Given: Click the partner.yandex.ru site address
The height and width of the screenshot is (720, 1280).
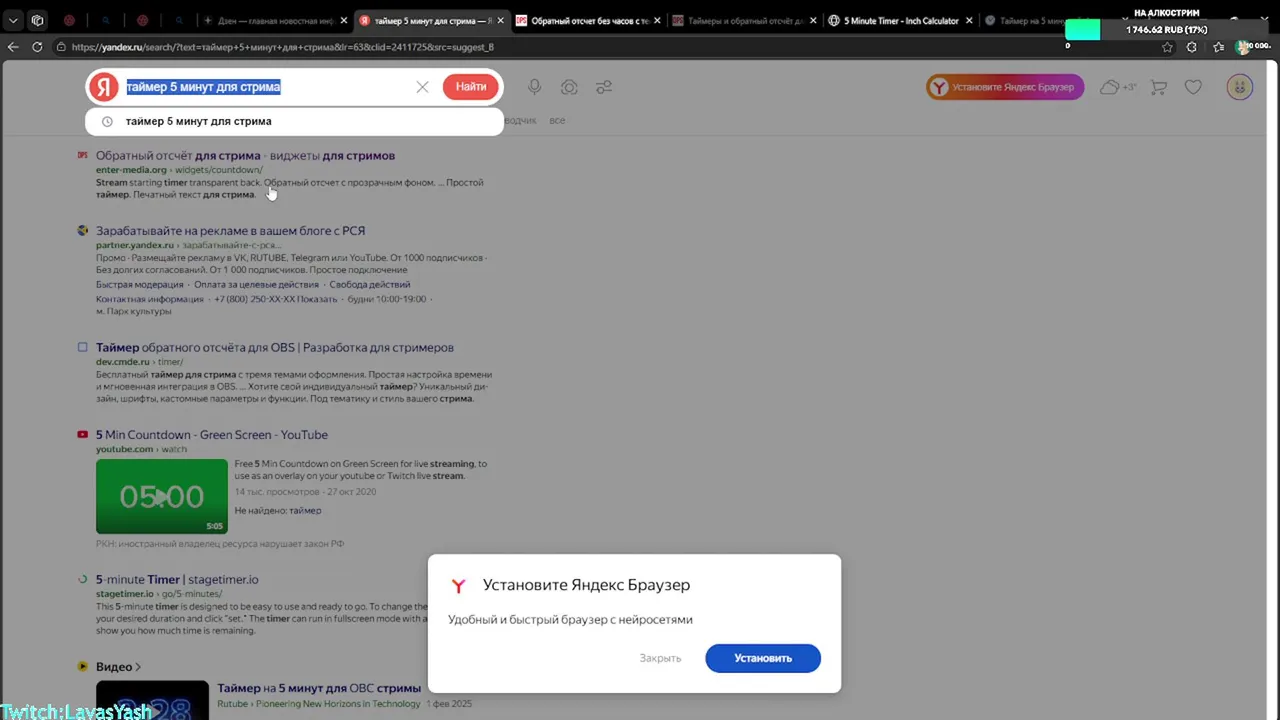Looking at the screenshot, I should coord(135,244).
